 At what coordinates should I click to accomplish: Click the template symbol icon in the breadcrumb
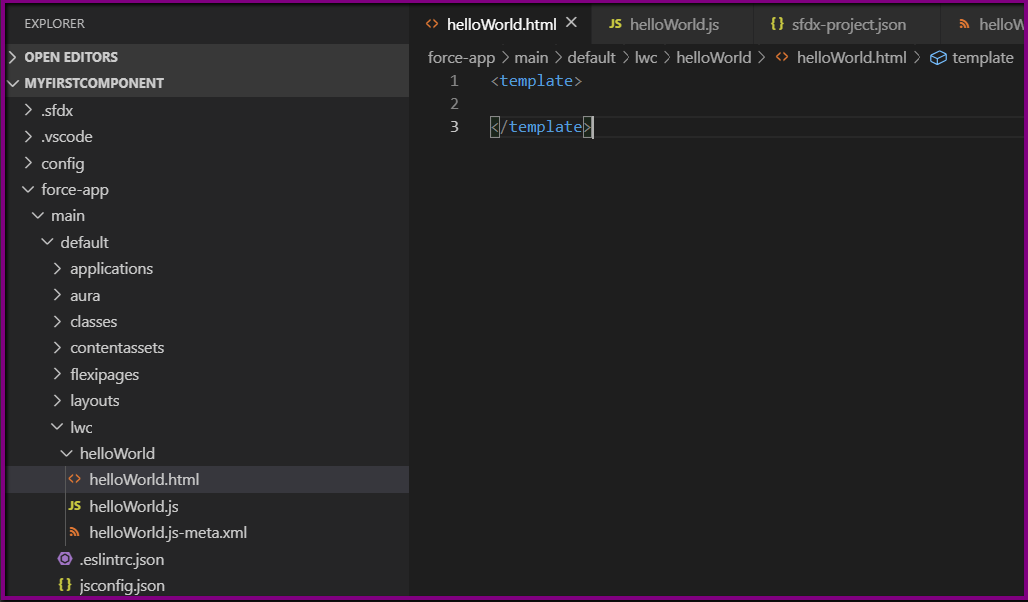tap(937, 57)
